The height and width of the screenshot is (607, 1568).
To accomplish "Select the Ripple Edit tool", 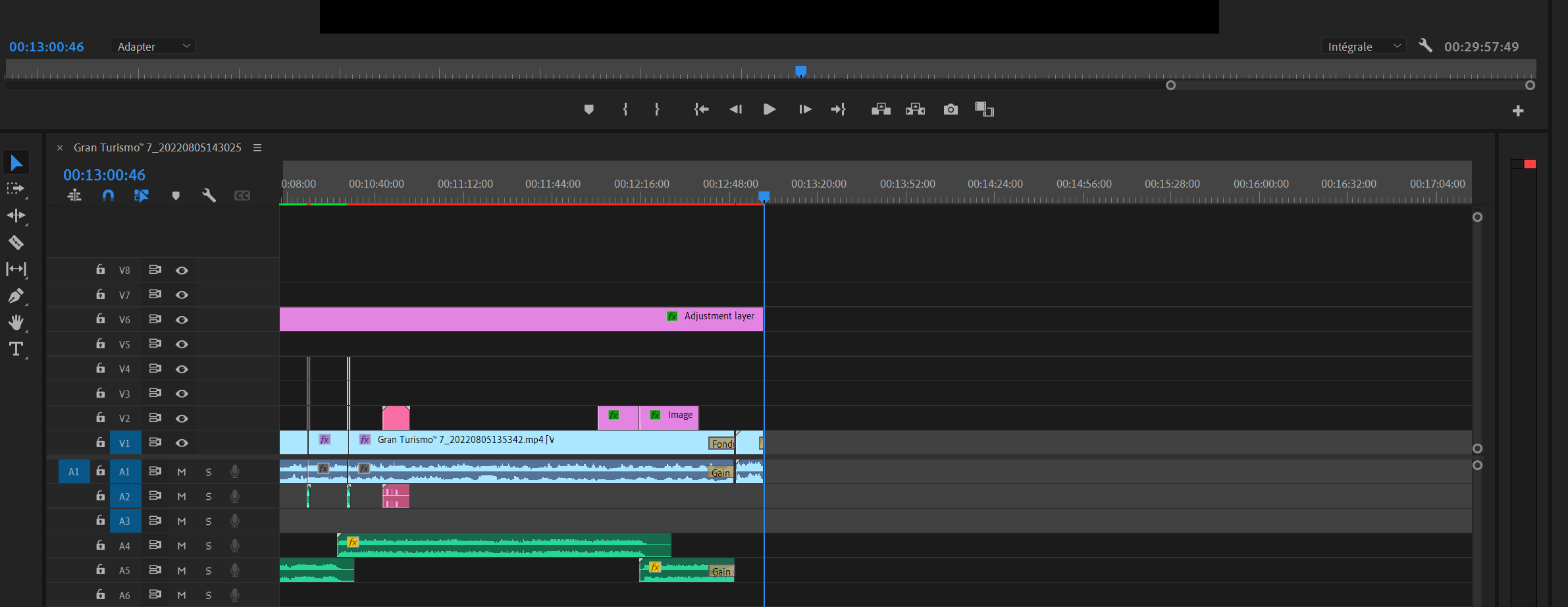I will (16, 215).
